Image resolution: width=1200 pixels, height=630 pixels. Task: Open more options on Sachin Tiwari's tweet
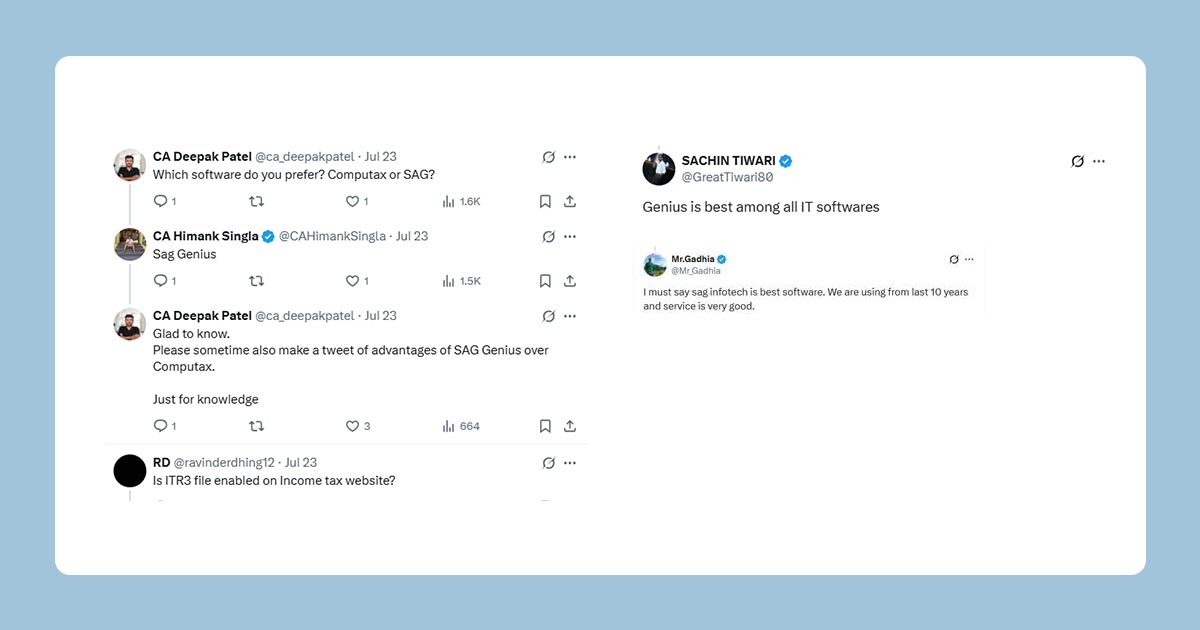[1099, 161]
